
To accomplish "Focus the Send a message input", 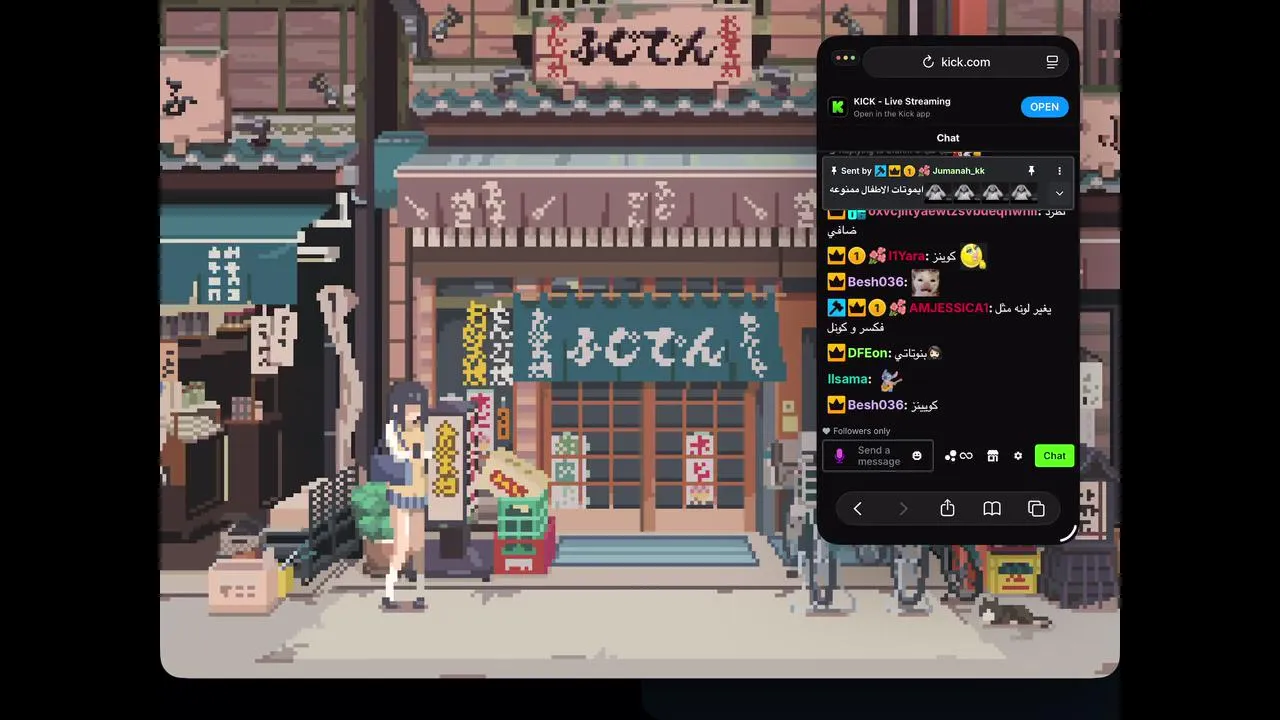I will [879, 456].
